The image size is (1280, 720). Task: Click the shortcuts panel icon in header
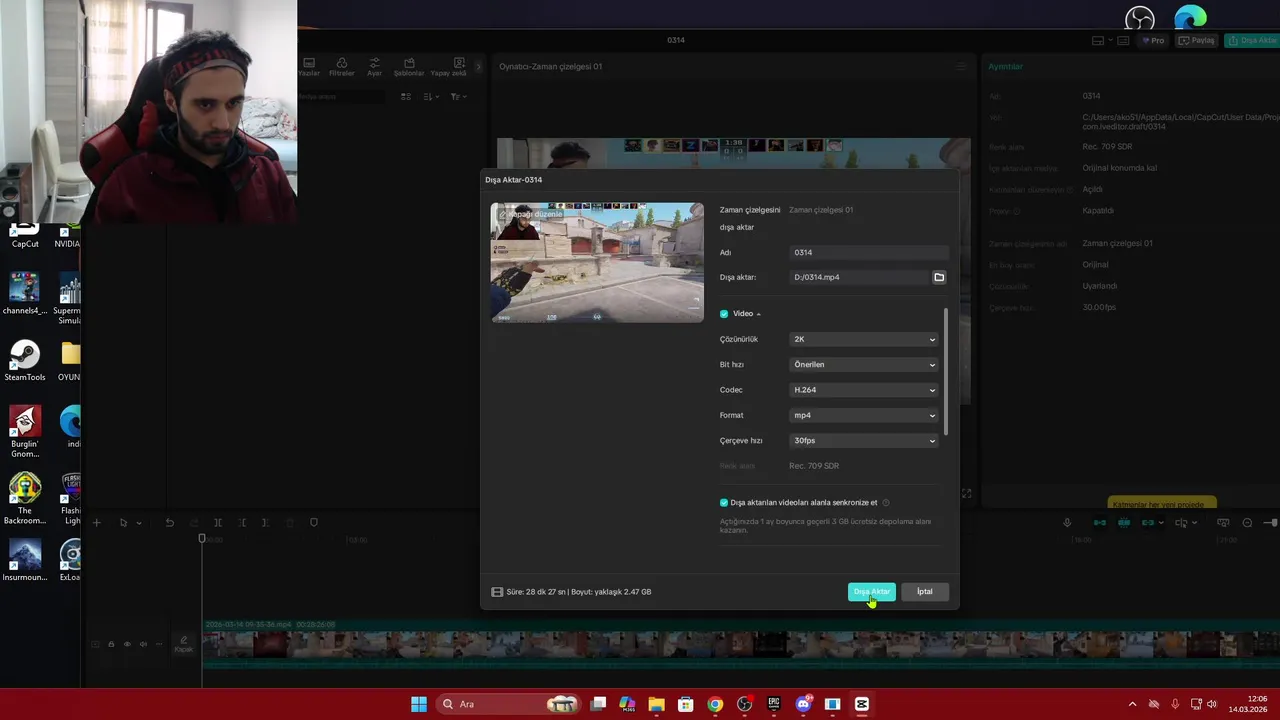click(1124, 41)
